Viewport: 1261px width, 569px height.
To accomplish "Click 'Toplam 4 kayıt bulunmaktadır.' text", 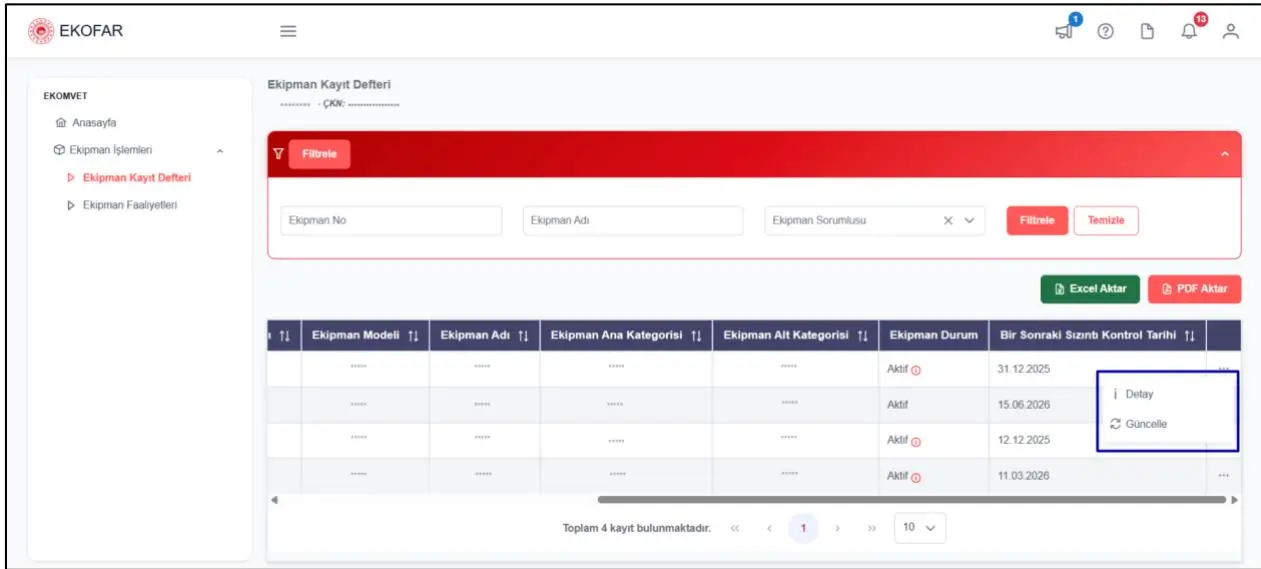I will (x=636, y=528).
